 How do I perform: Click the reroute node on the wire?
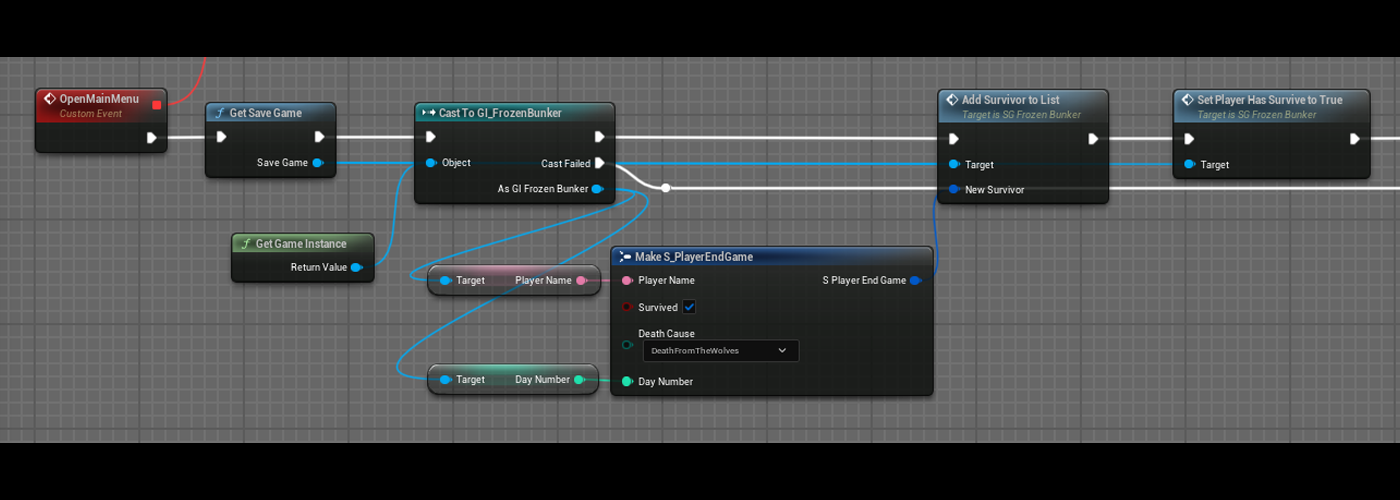coord(666,187)
